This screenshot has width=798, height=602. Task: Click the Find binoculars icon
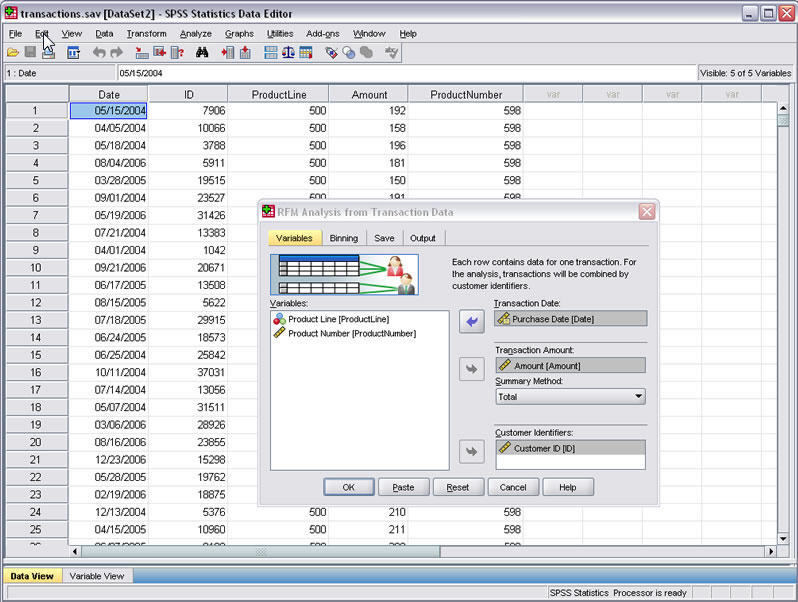pos(202,52)
